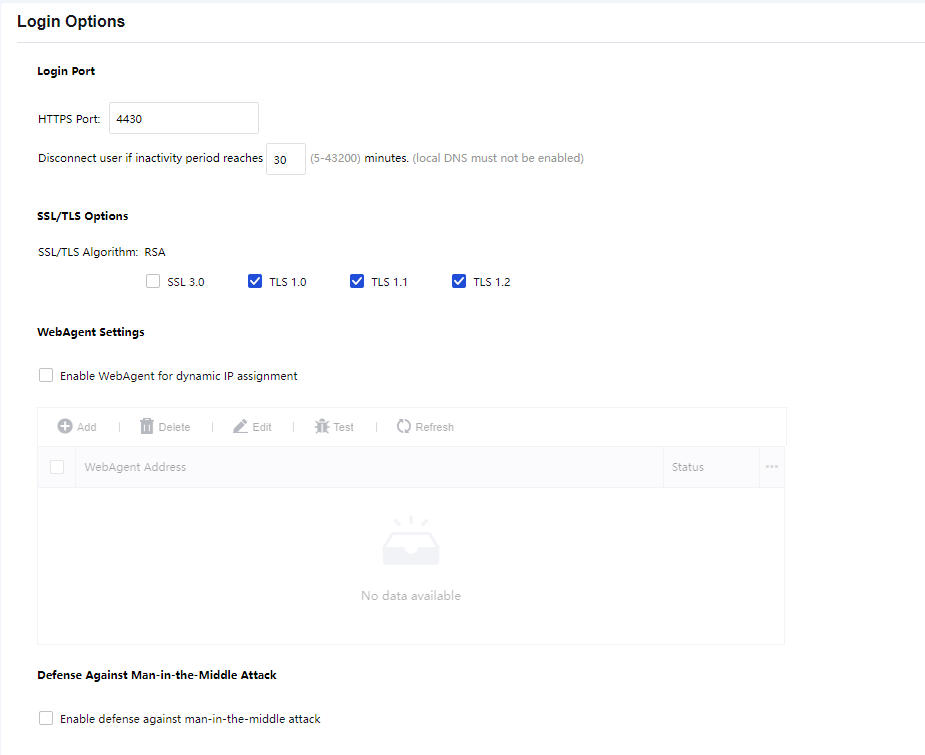Click the Refresh circular arrow icon
This screenshot has width=925, height=755.
tap(404, 426)
